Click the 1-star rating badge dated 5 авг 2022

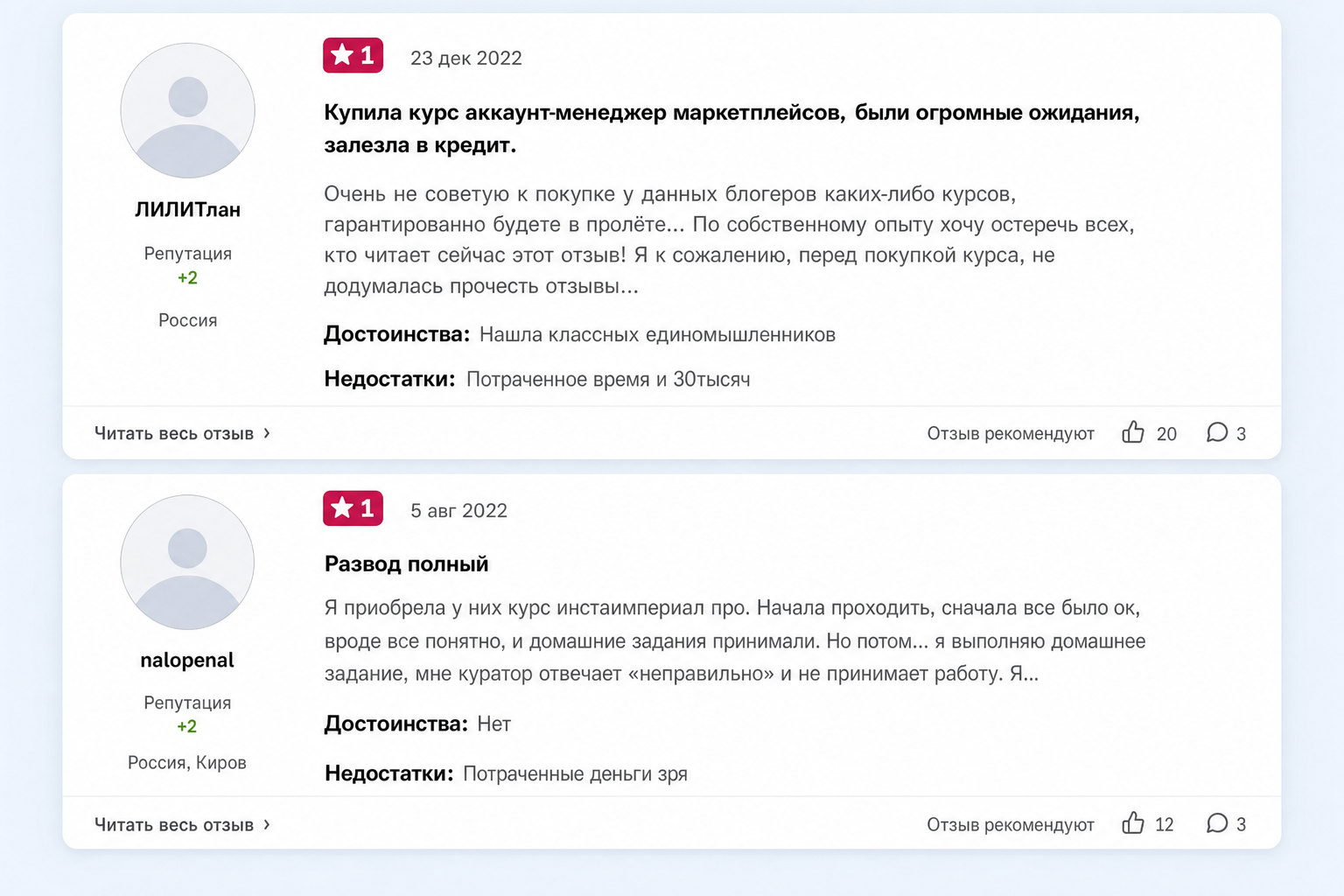click(x=353, y=508)
